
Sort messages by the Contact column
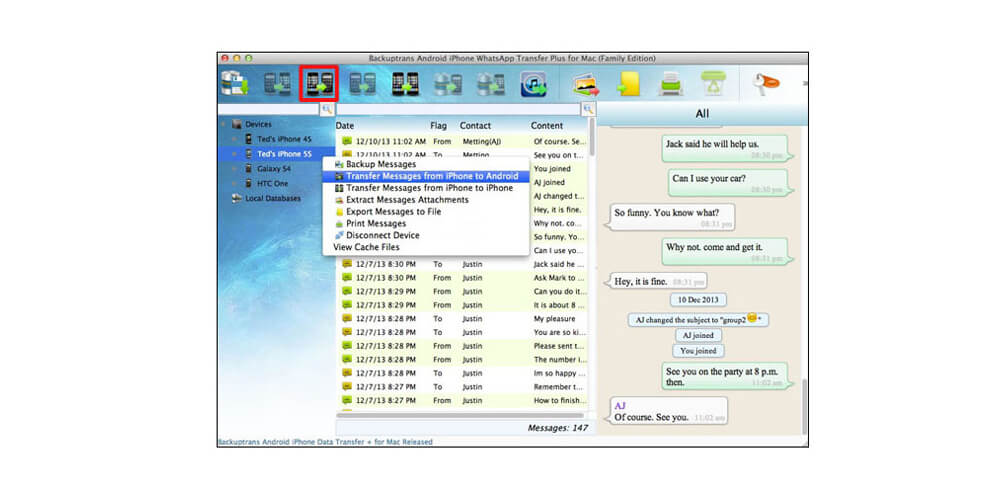[476, 126]
